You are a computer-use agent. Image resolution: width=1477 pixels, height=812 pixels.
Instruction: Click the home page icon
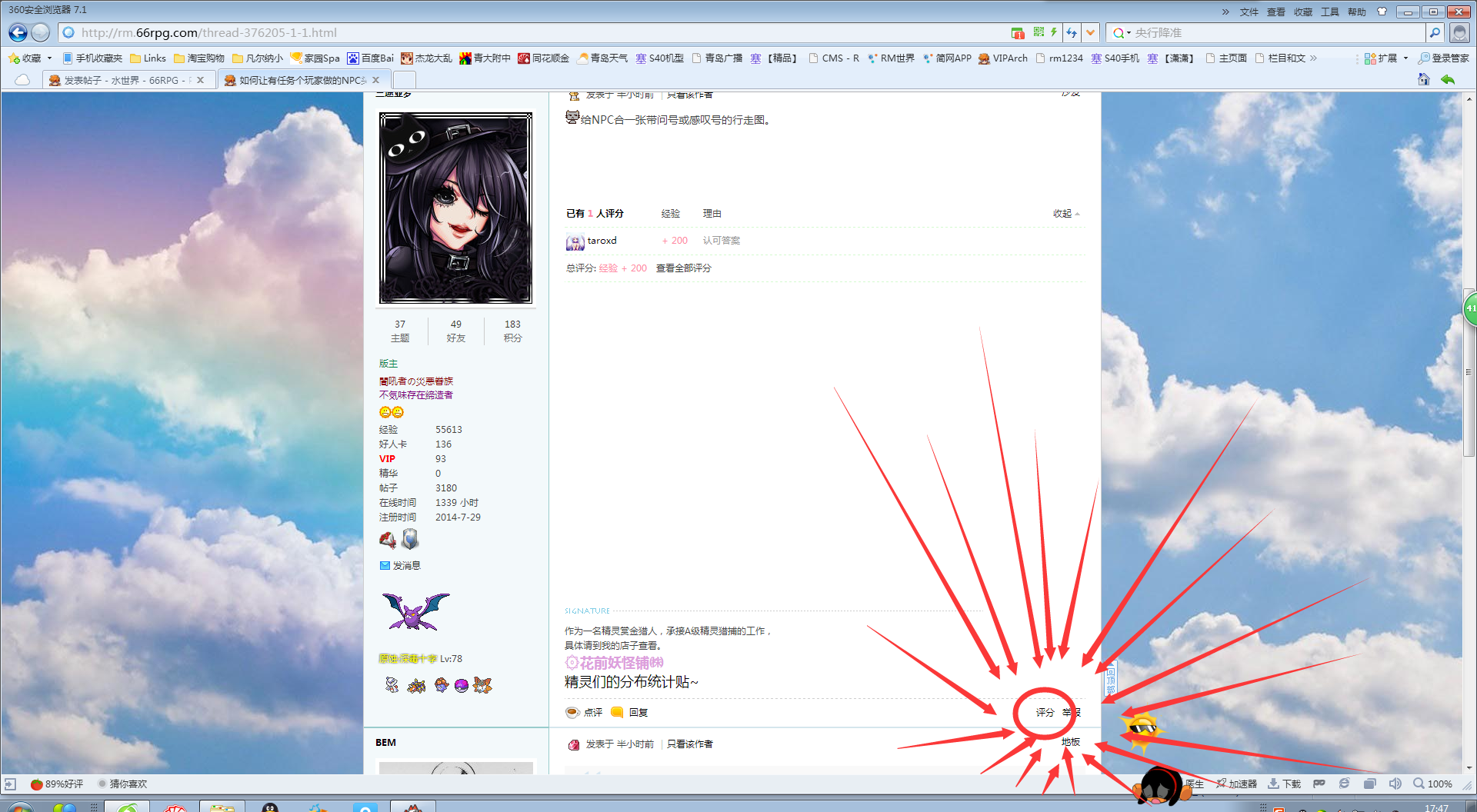1424,79
